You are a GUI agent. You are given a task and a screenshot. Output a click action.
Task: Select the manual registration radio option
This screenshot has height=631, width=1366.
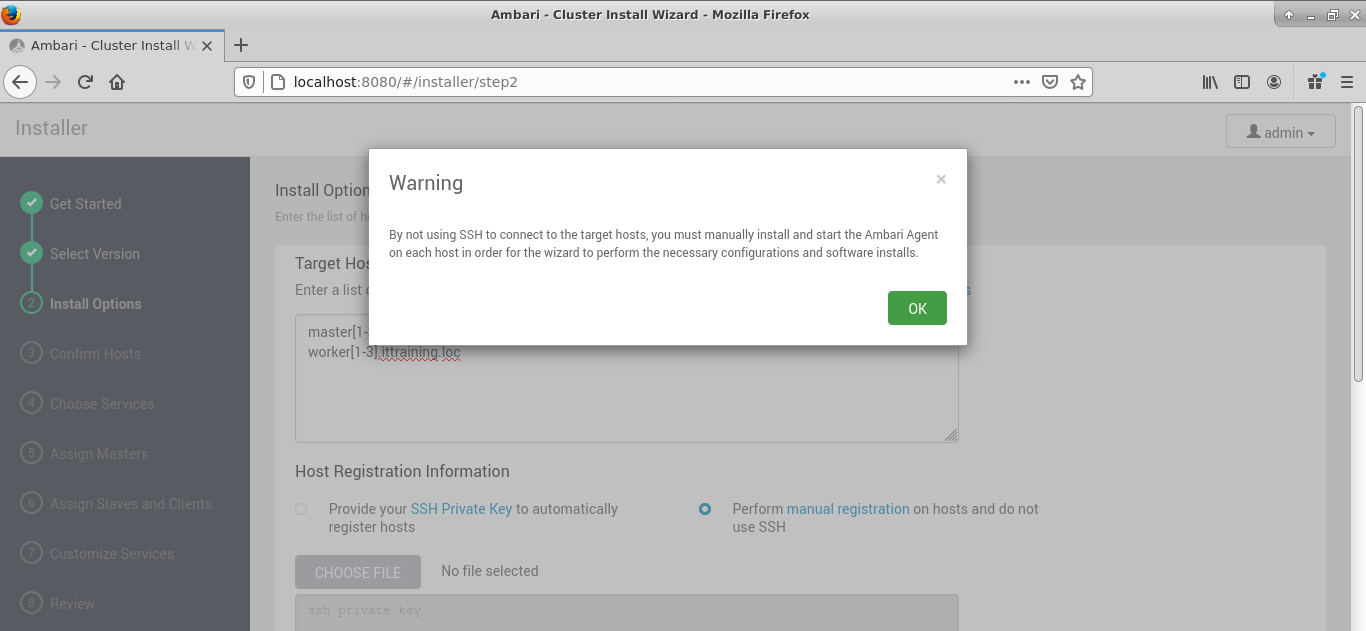click(x=705, y=509)
